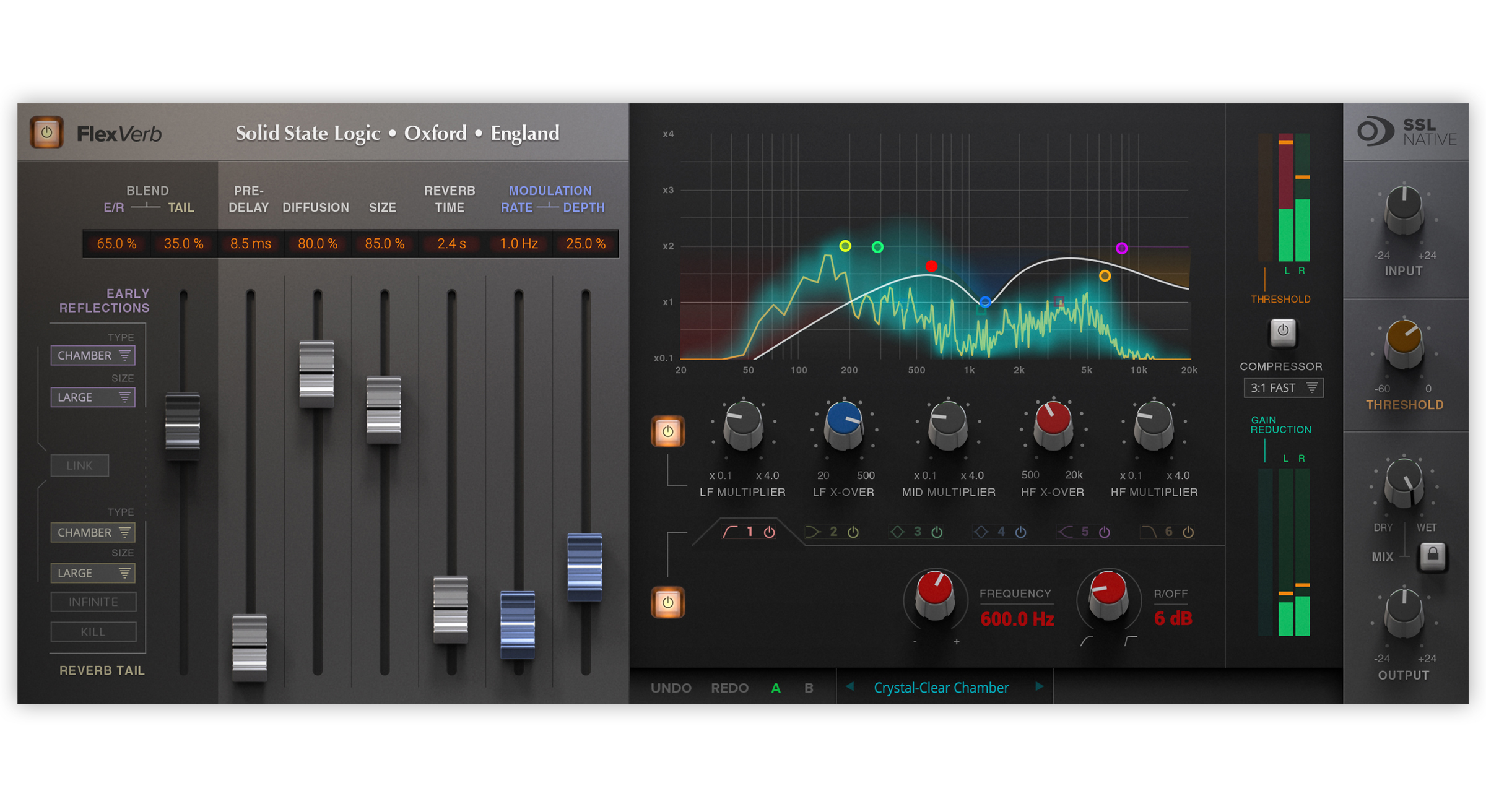Image resolution: width=1486 pixels, height=812 pixels.
Task: Click the Reverb Time fader handle
Action: coord(450,610)
